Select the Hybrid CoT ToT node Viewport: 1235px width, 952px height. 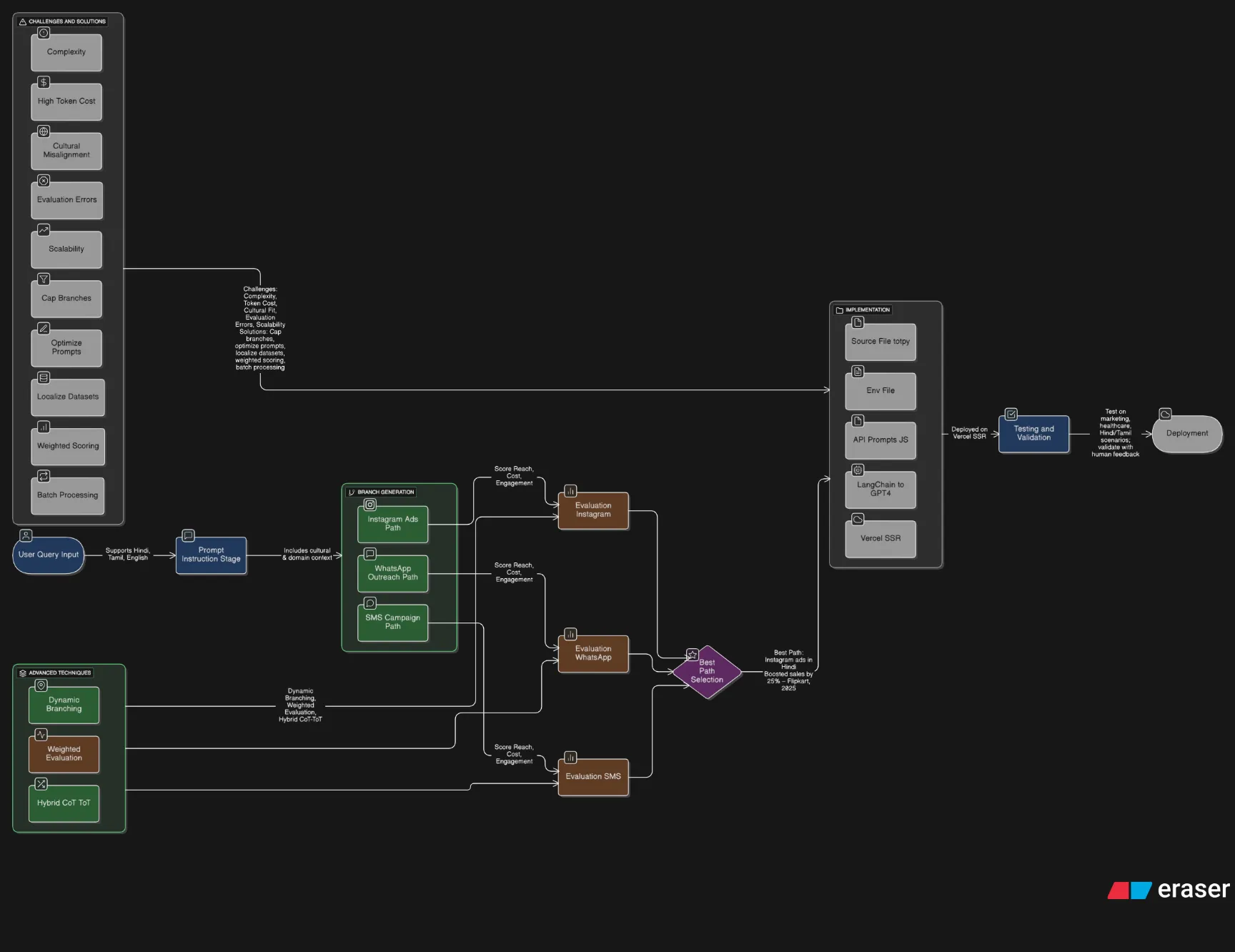(x=64, y=803)
